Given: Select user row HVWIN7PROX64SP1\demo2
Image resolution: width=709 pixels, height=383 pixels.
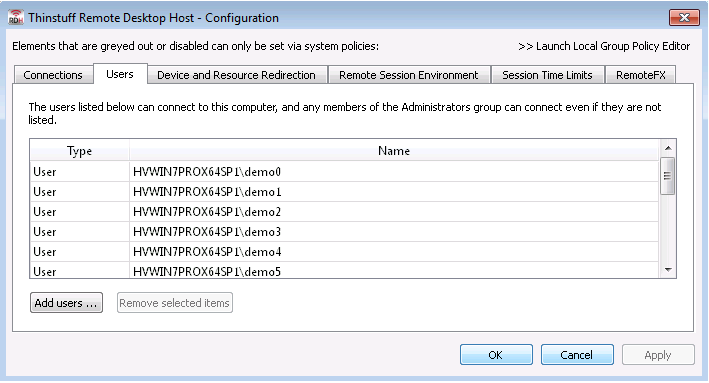Looking at the screenshot, I should pos(344,211).
